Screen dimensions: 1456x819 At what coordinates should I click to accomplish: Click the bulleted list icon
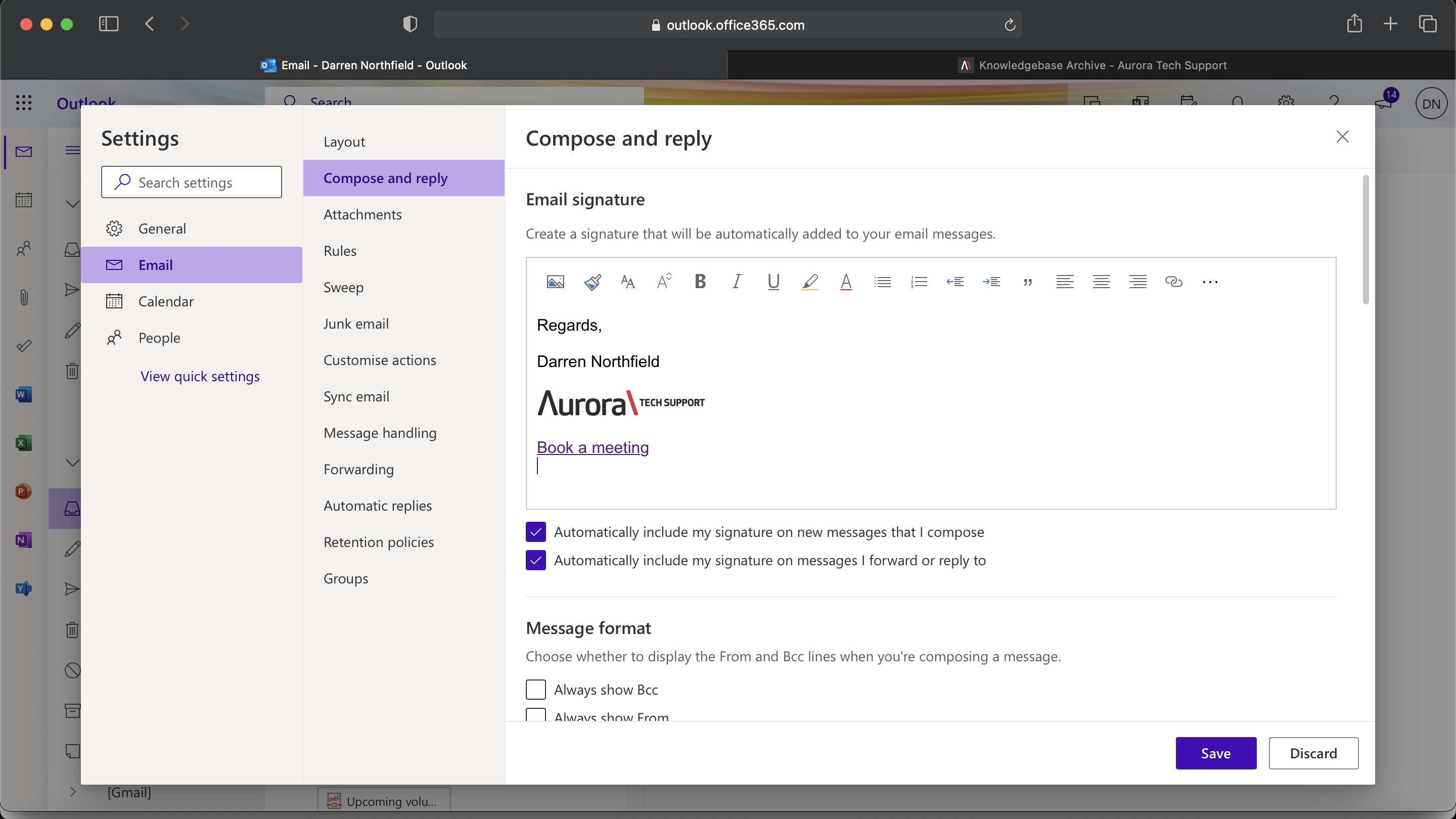[x=882, y=281]
